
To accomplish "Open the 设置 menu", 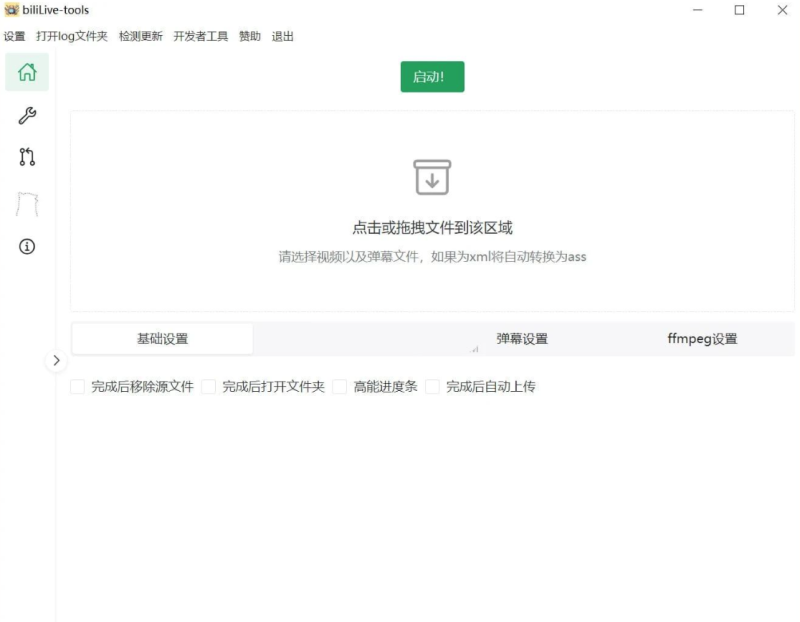I will pos(14,36).
